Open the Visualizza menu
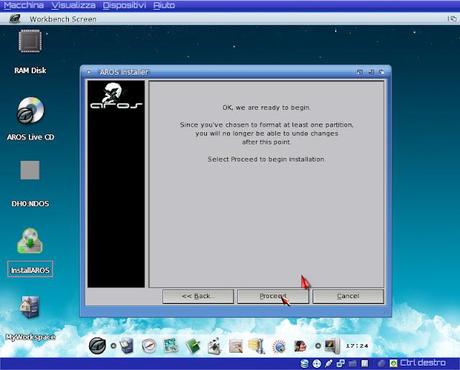Screen dimensions: 460x370 74,5
